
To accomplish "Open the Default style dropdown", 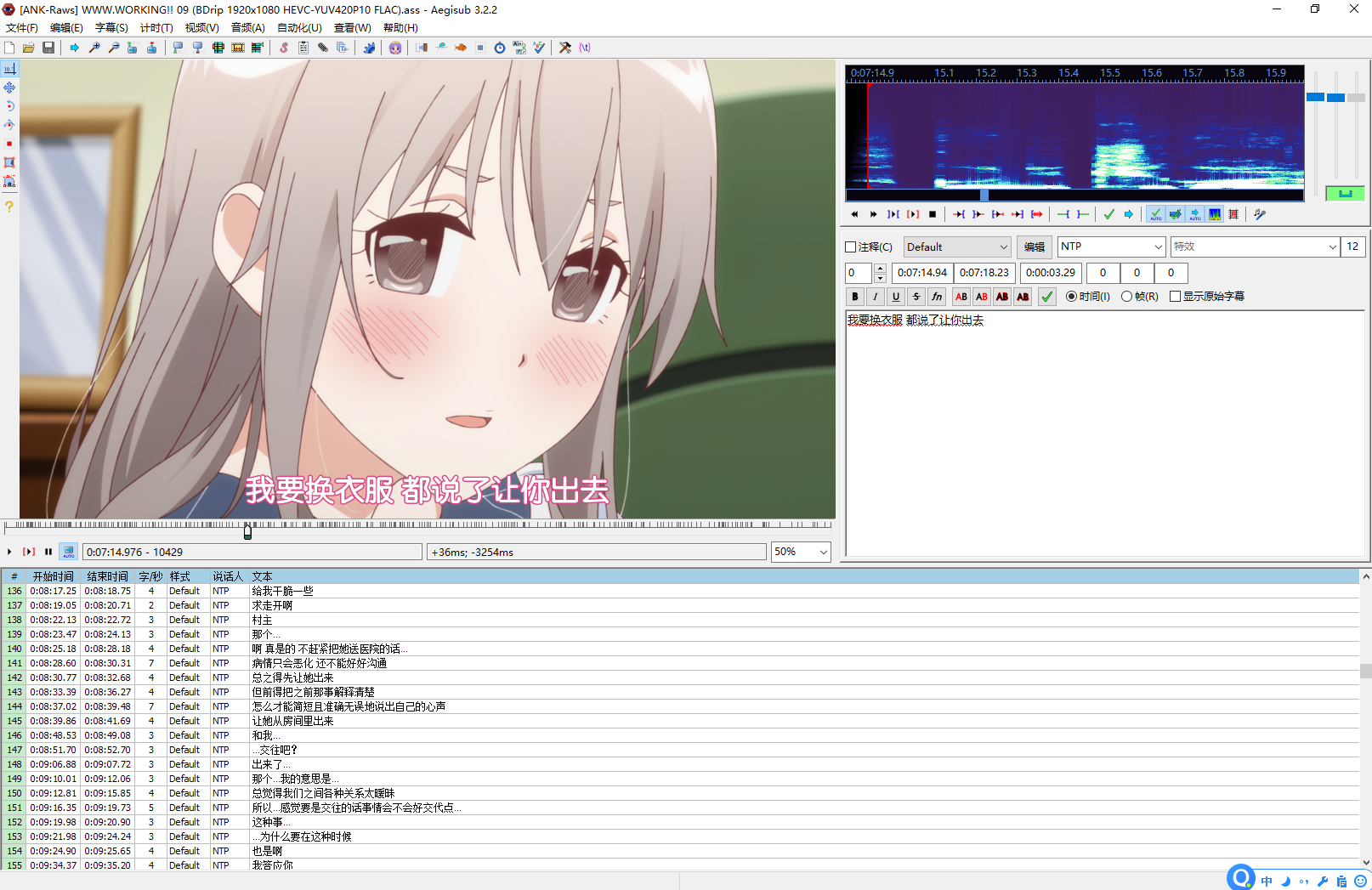I will click(957, 247).
